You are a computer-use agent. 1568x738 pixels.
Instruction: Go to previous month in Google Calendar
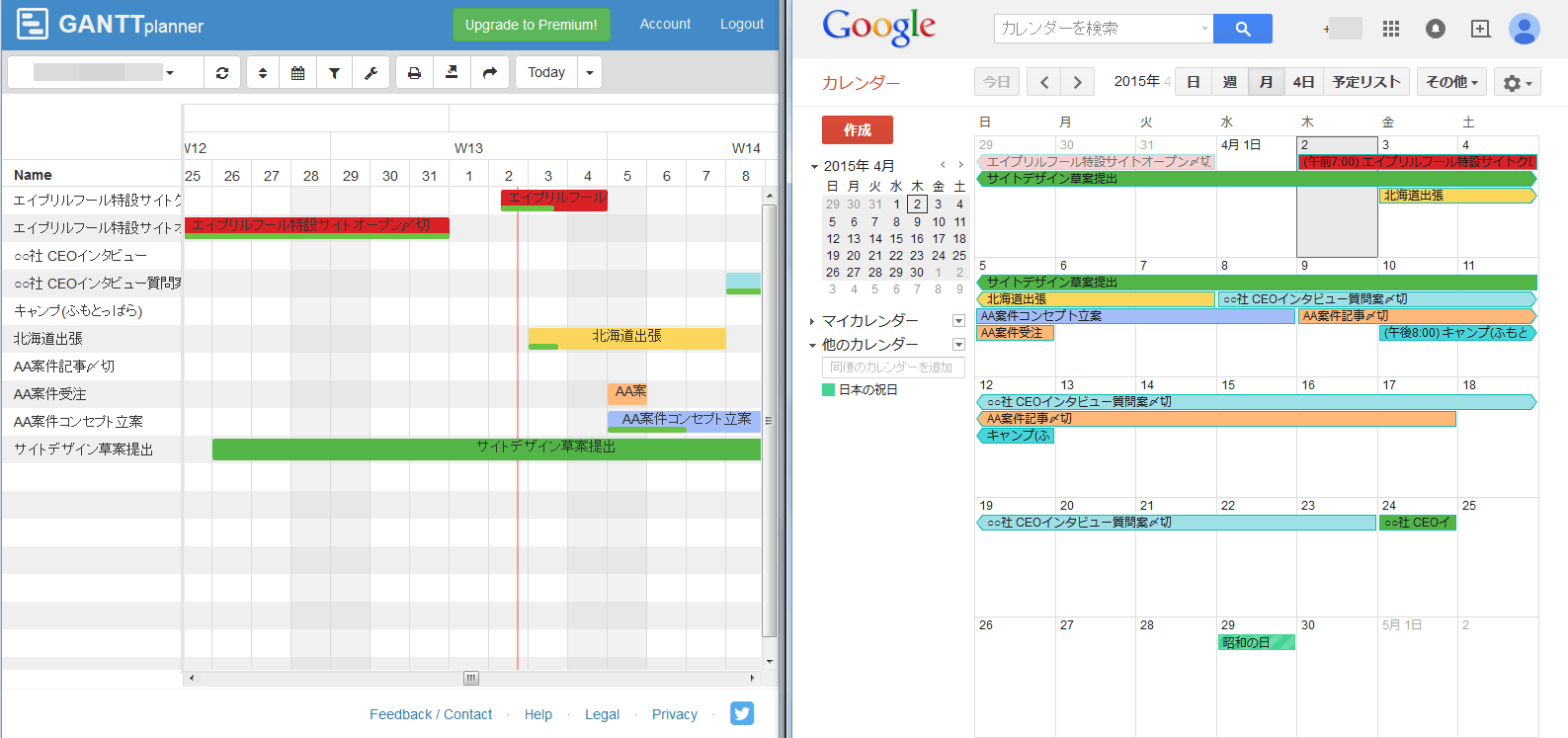(x=1044, y=82)
